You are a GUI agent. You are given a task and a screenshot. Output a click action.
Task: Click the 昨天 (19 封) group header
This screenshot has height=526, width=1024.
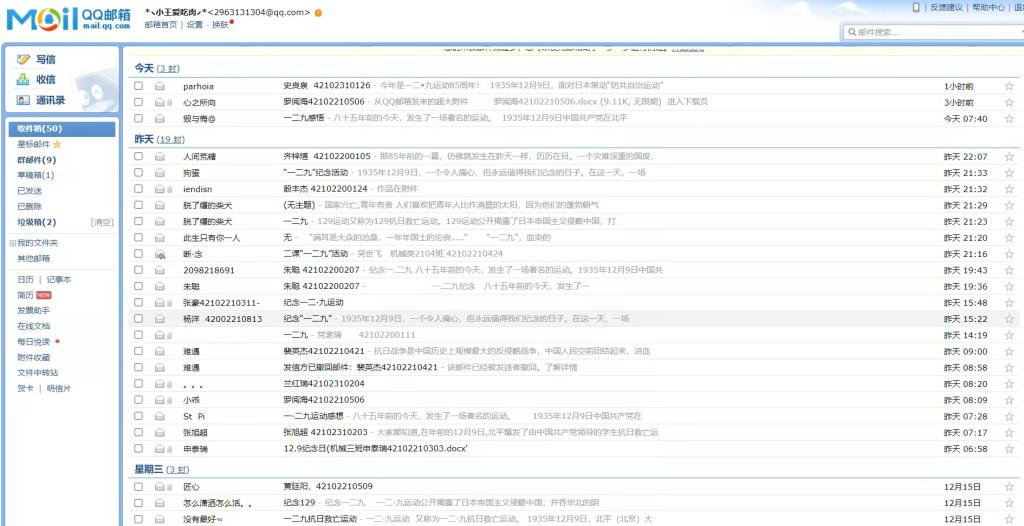coord(159,139)
